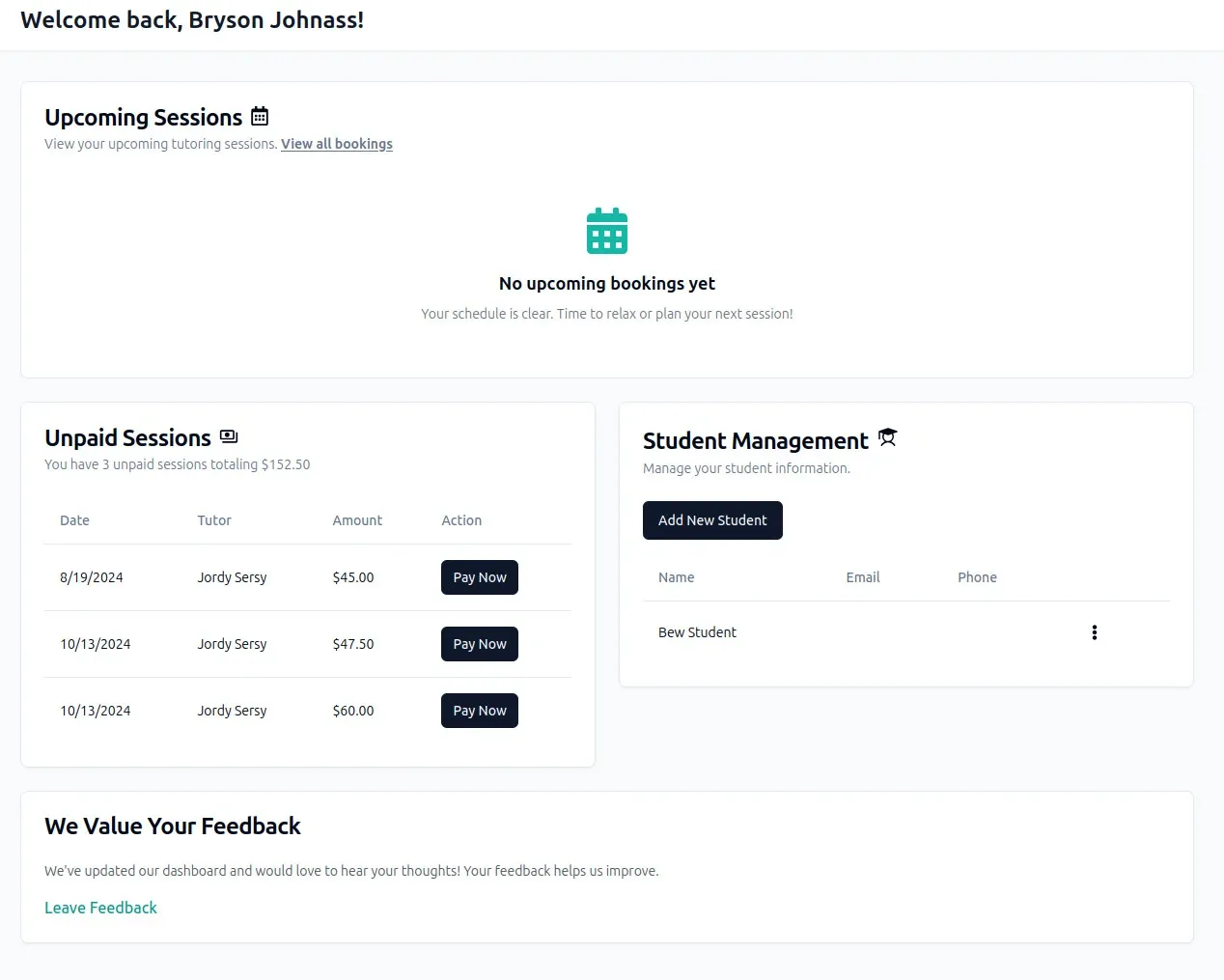
Task: Open the Leave Feedback link
Action: pos(100,908)
